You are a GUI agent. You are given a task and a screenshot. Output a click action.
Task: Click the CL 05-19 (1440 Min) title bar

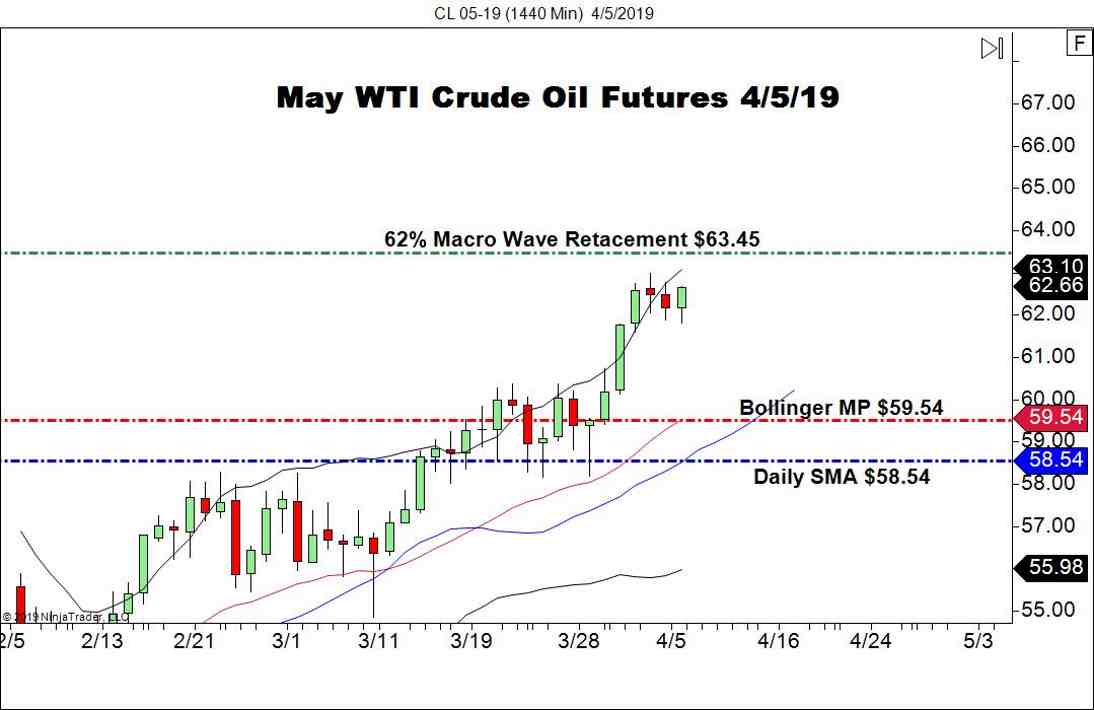point(547,13)
